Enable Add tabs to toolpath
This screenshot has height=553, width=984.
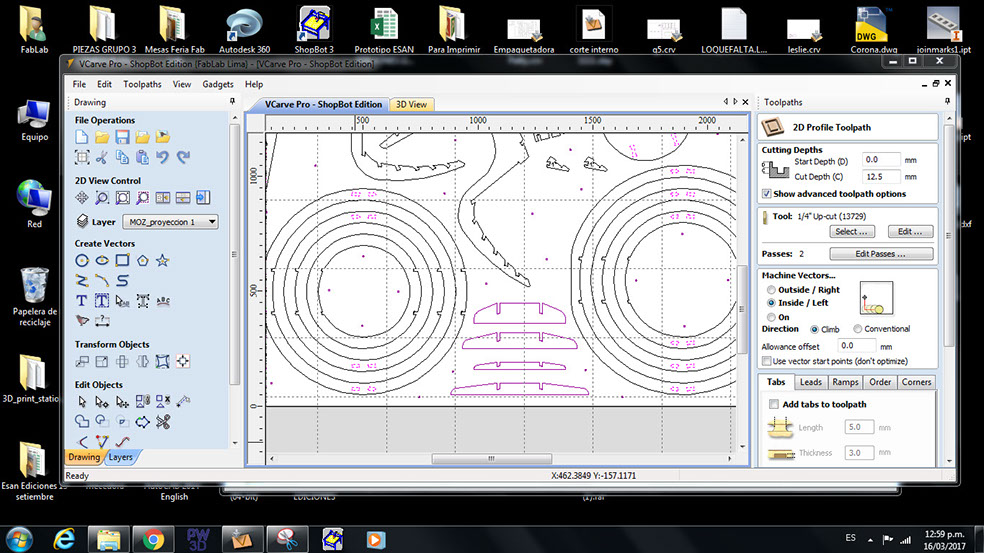[x=773, y=404]
